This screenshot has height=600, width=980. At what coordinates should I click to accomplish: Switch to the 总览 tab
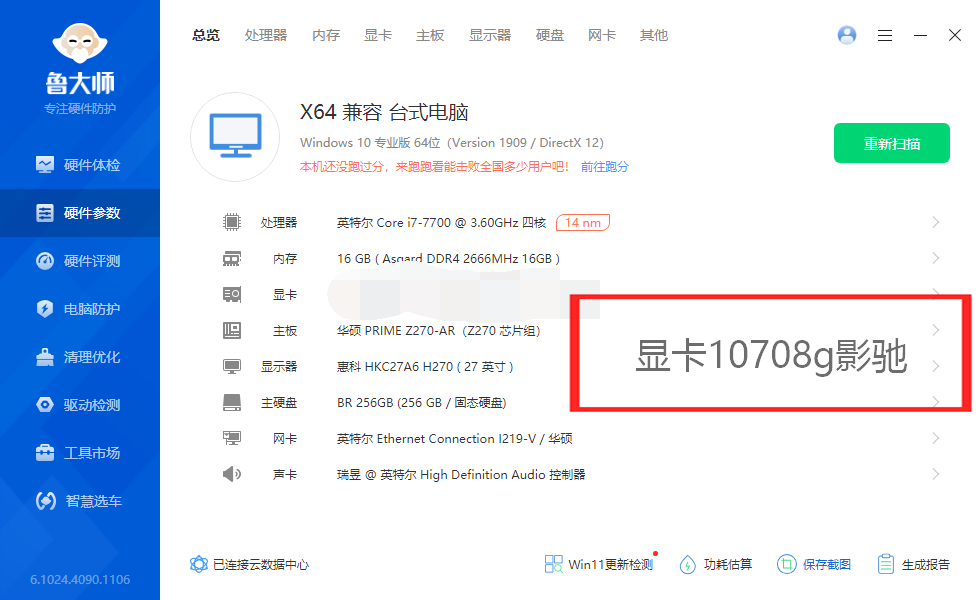point(206,36)
